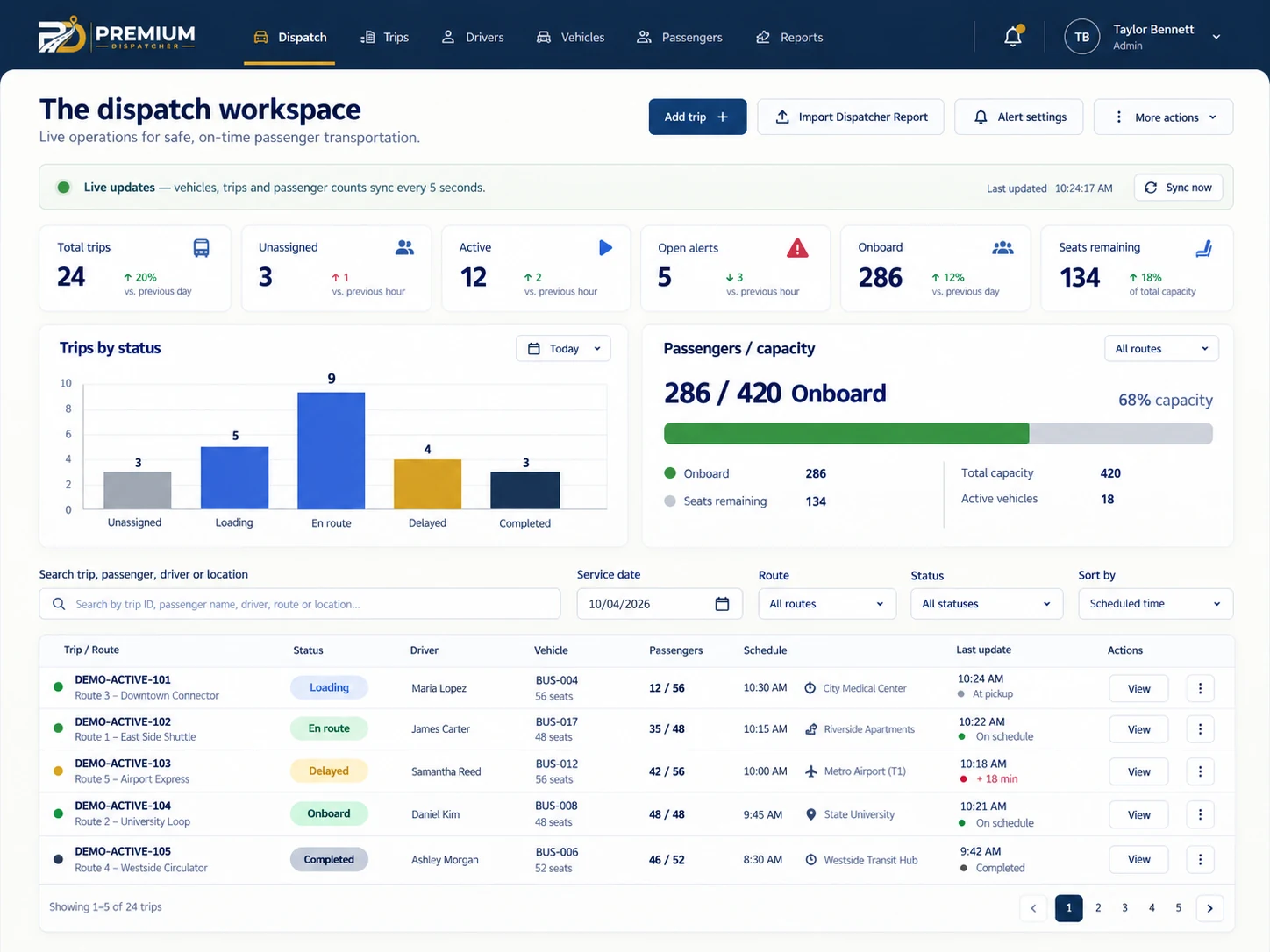Click the green live updates indicator

[63, 188]
